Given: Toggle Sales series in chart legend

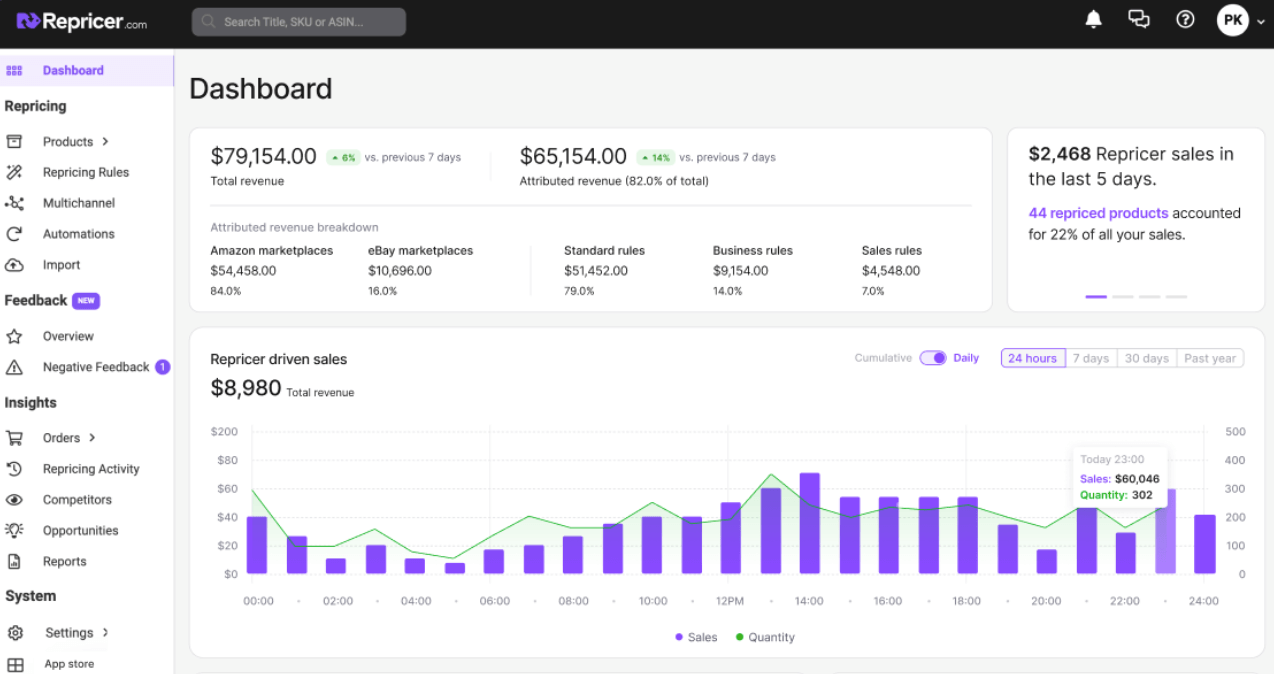Looking at the screenshot, I should (x=696, y=637).
